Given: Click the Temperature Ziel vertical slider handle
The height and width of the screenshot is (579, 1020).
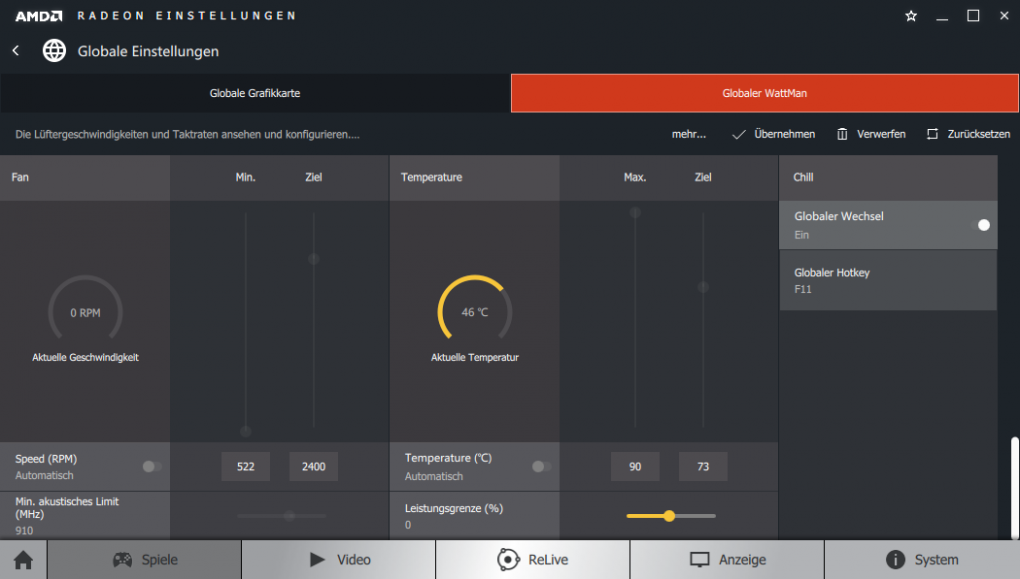Looking at the screenshot, I should tap(703, 287).
